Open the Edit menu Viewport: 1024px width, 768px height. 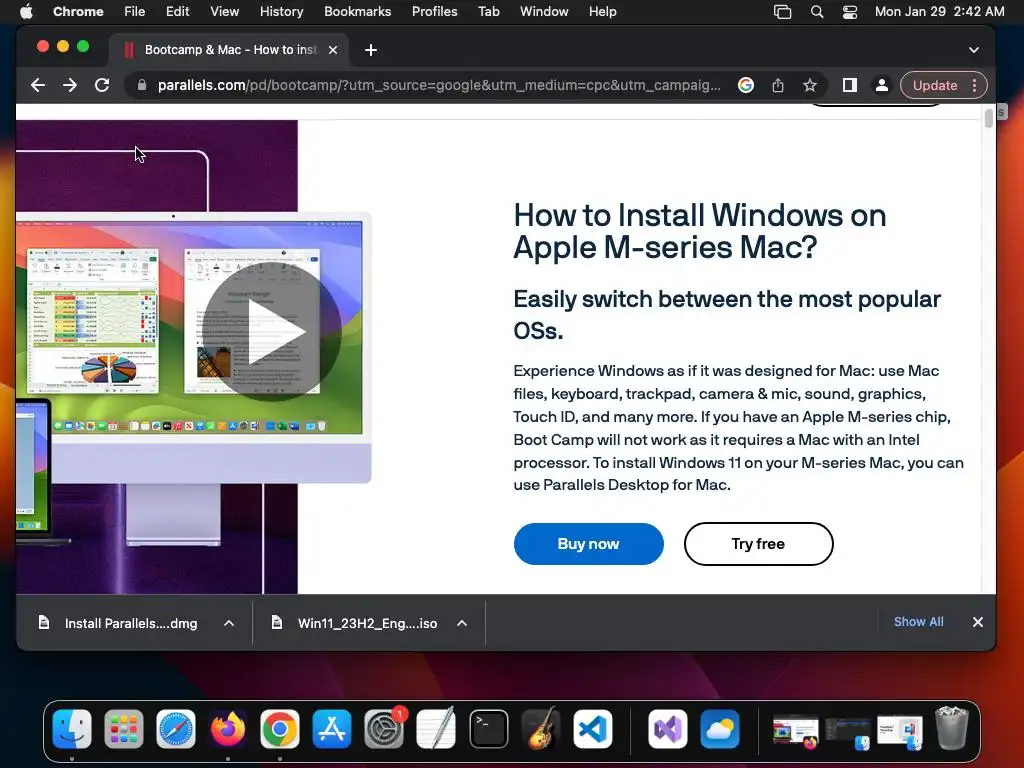point(177,12)
